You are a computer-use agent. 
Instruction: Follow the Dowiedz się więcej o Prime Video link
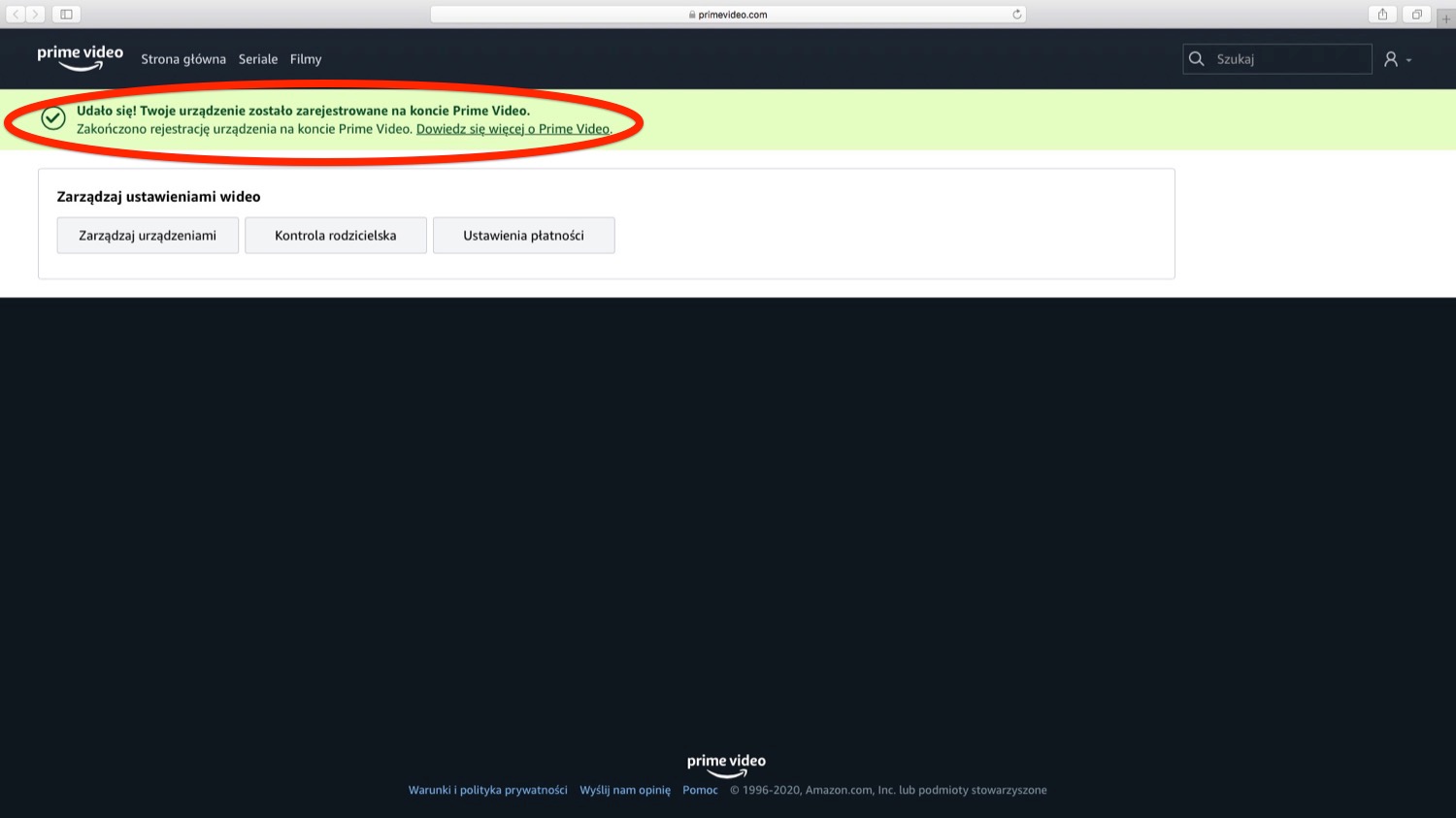point(513,129)
